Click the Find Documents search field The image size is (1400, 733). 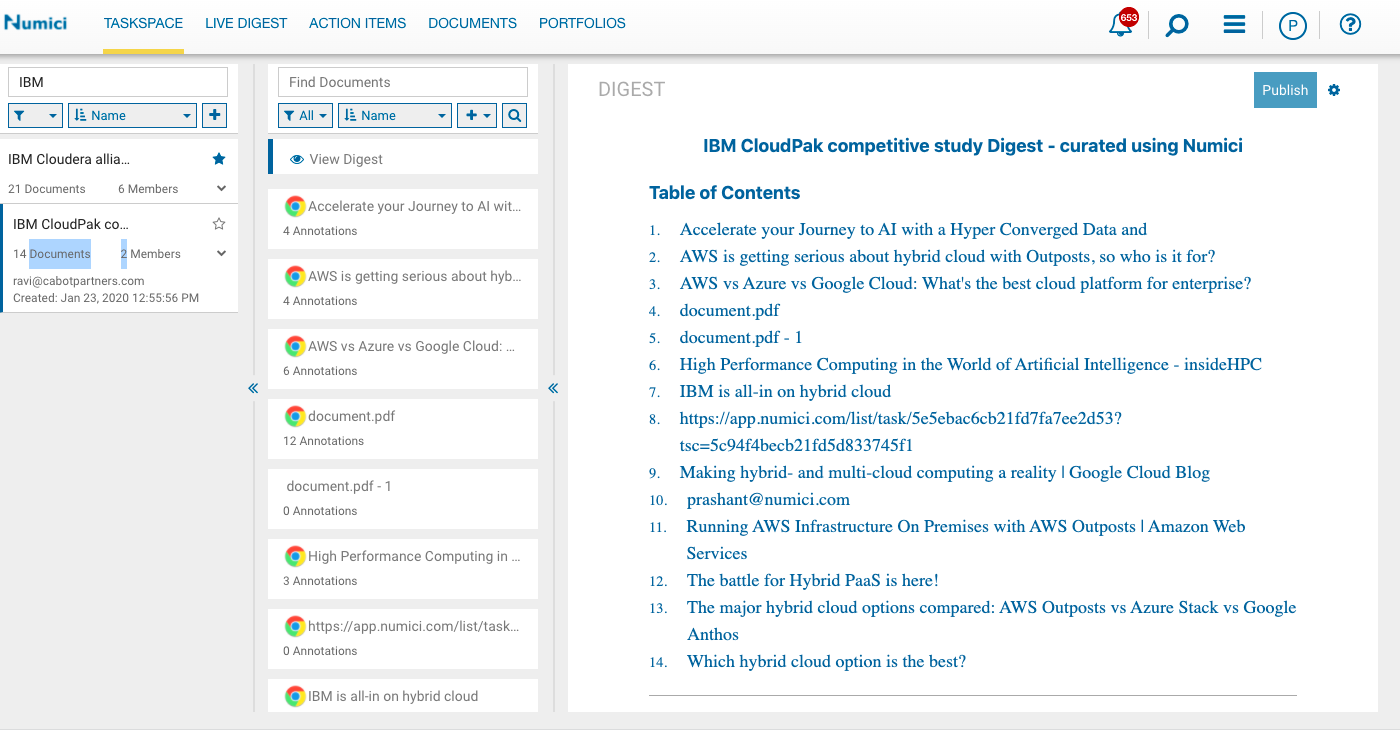[403, 82]
